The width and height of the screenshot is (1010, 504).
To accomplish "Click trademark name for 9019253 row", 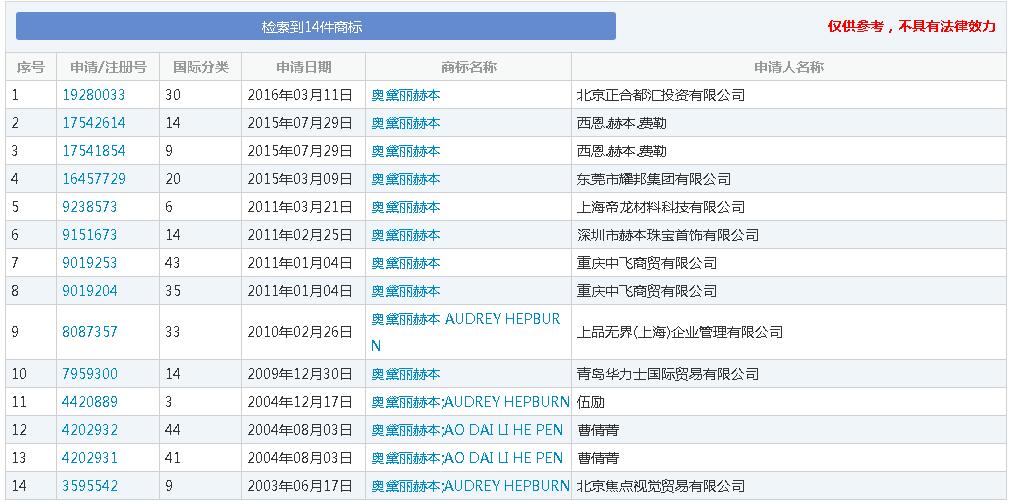I will click(406, 263).
